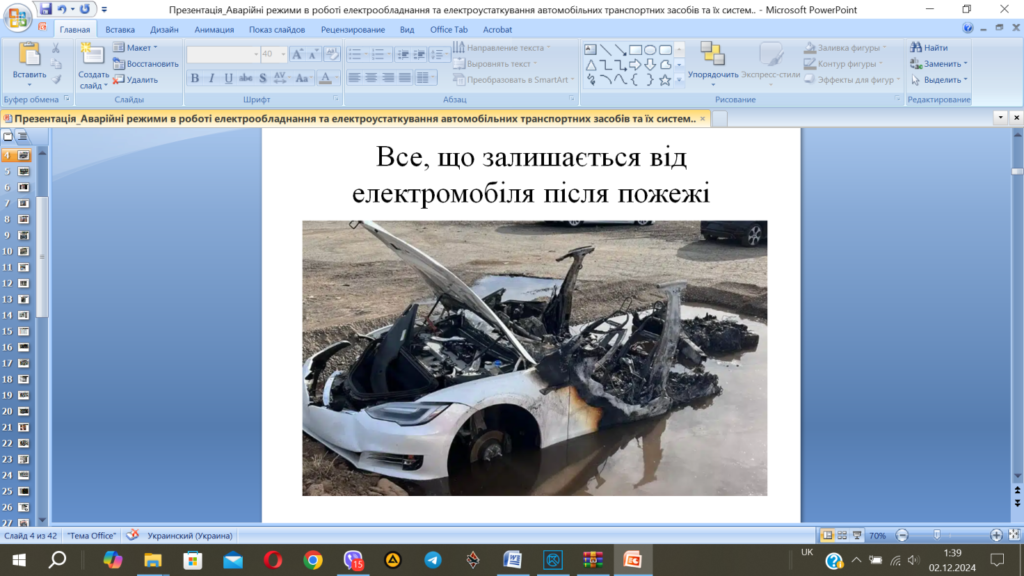Open Telegram from the taskbar
The width and height of the screenshot is (1024, 576).
point(432,560)
